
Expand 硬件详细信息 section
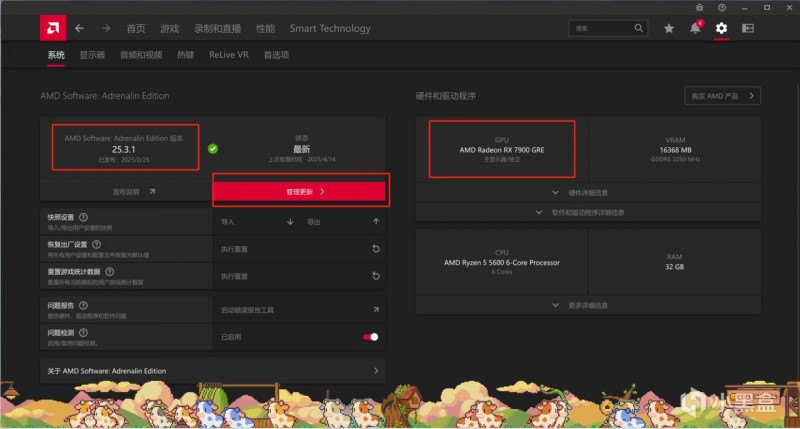click(588, 193)
